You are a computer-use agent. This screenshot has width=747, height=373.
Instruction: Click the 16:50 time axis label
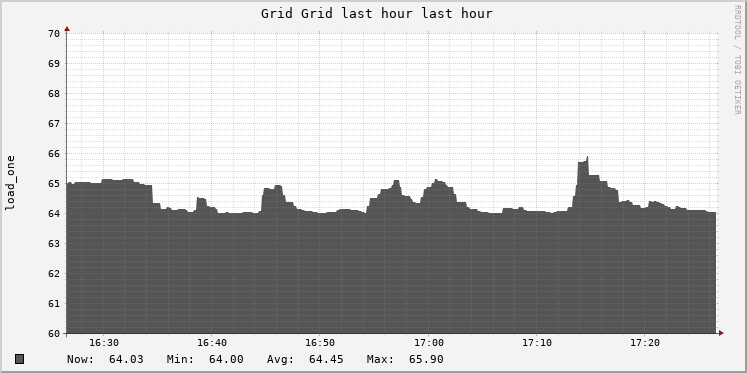pyautogui.click(x=320, y=343)
